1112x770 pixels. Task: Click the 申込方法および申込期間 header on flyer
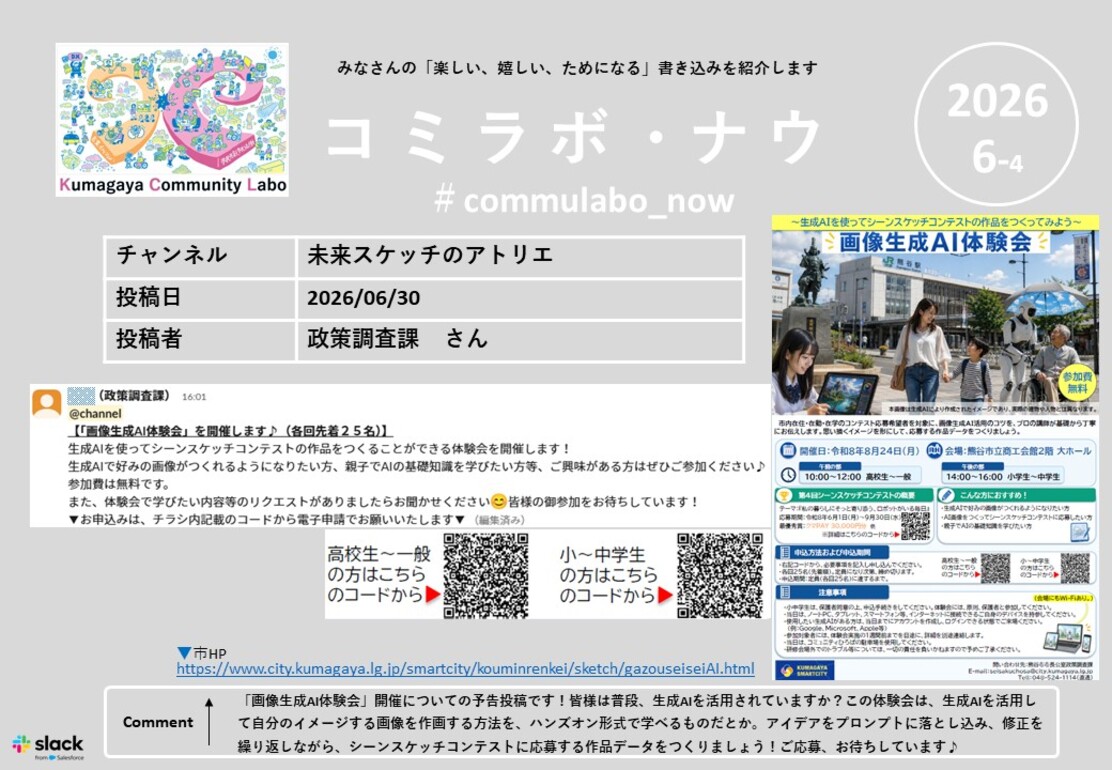tap(833, 552)
